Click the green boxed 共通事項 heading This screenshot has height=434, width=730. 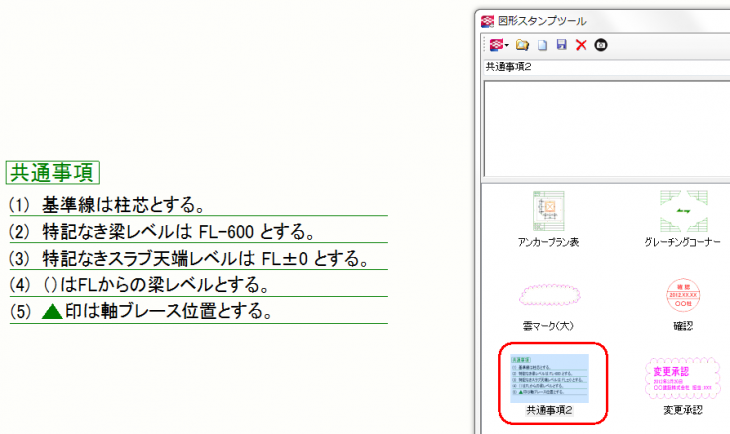[x=53, y=172]
